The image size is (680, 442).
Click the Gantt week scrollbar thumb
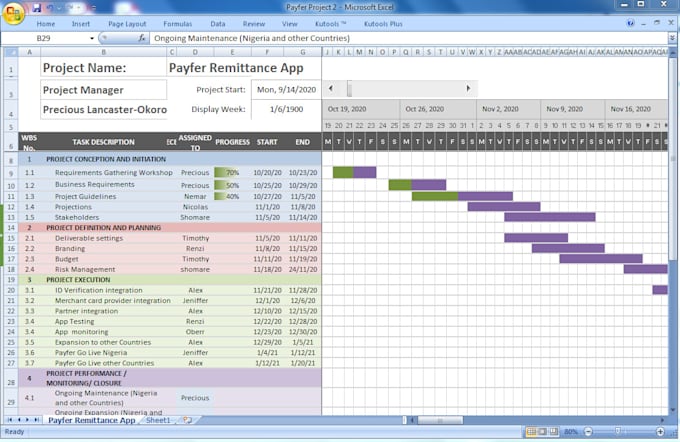tap(349, 88)
